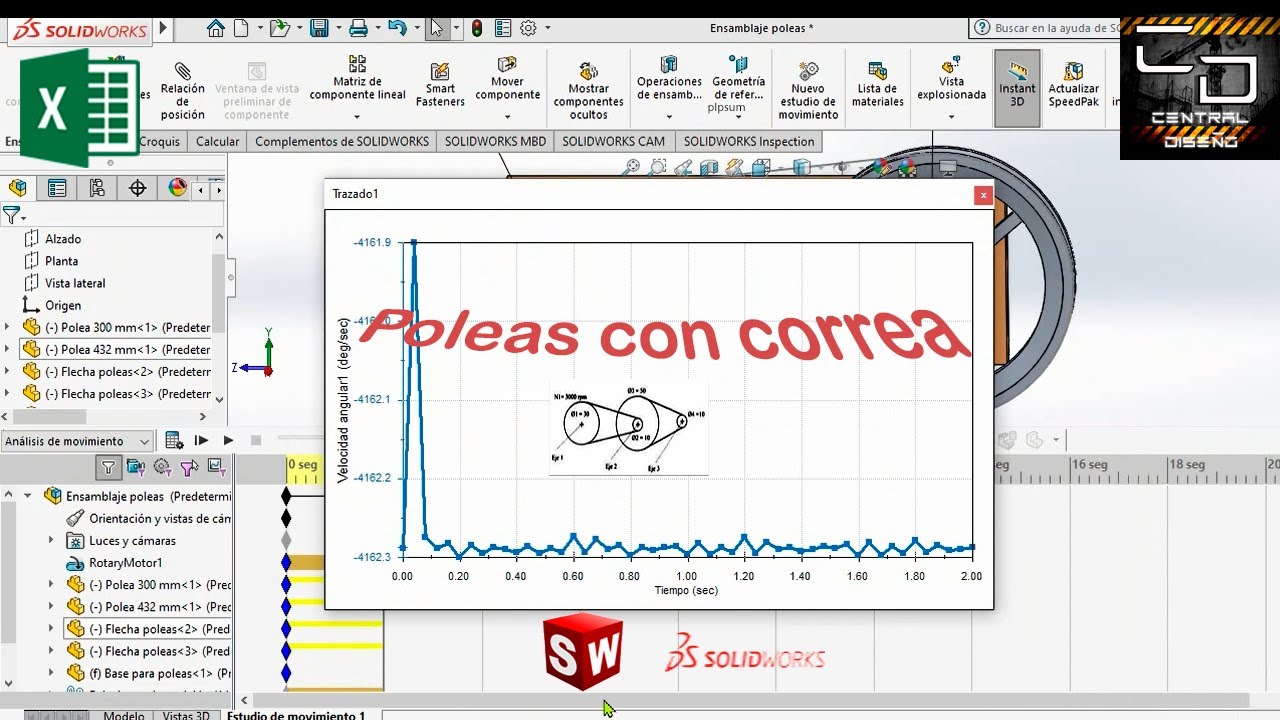Open the SOLIDWORKS MBD tab
Image resolution: width=1280 pixels, height=720 pixels.
[x=495, y=141]
